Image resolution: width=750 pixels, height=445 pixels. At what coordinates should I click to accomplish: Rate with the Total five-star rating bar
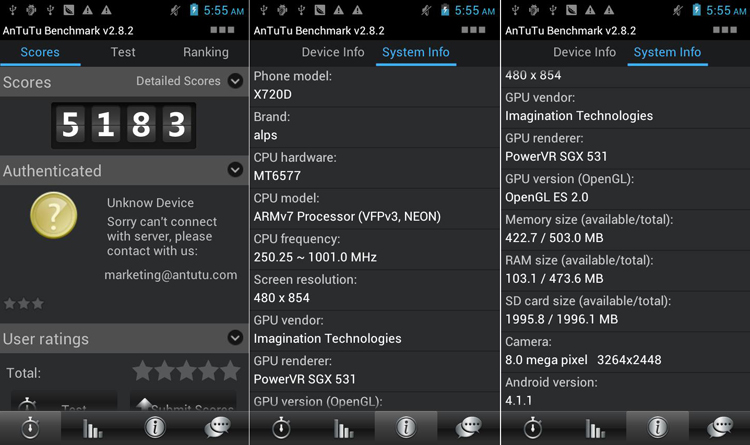click(186, 371)
